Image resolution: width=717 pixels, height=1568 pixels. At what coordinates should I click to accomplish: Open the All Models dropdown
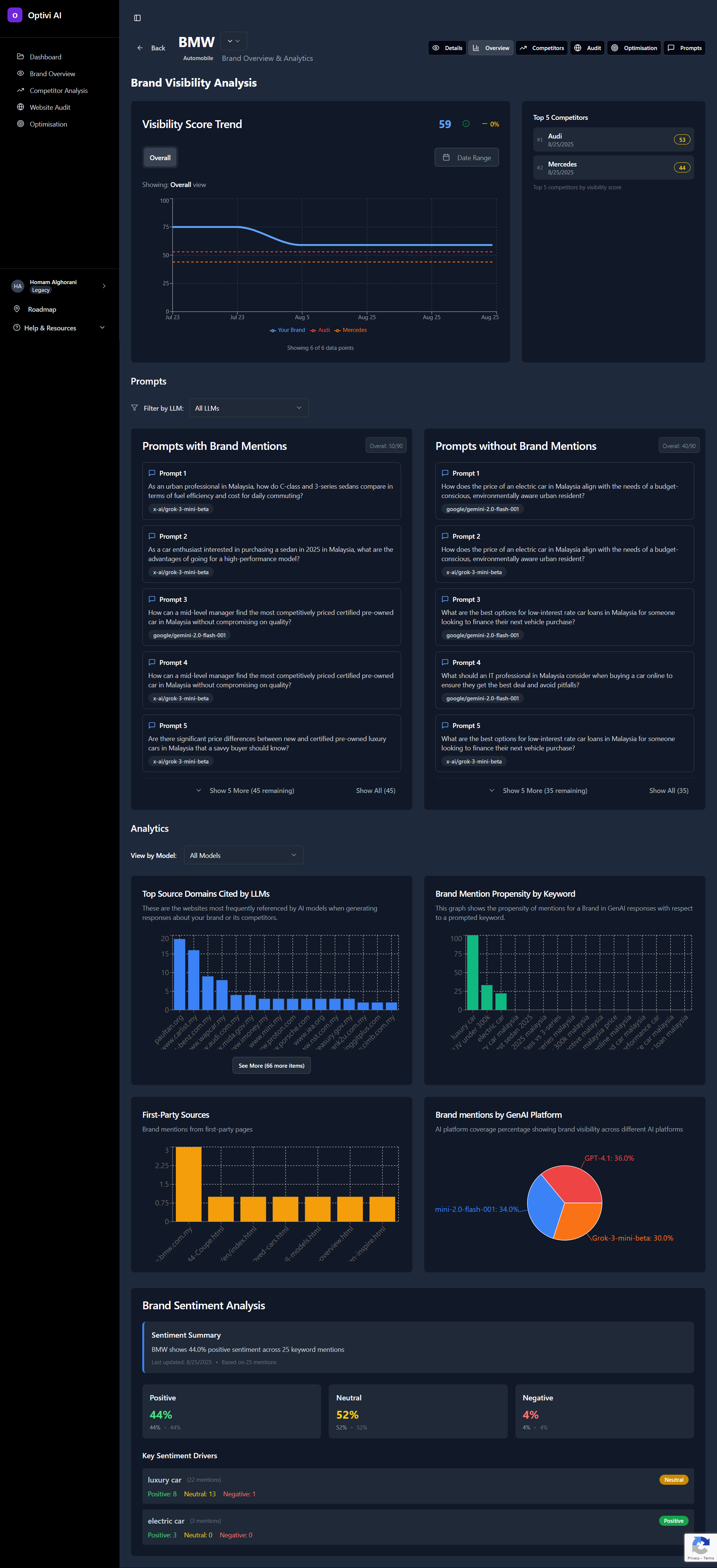tap(243, 855)
